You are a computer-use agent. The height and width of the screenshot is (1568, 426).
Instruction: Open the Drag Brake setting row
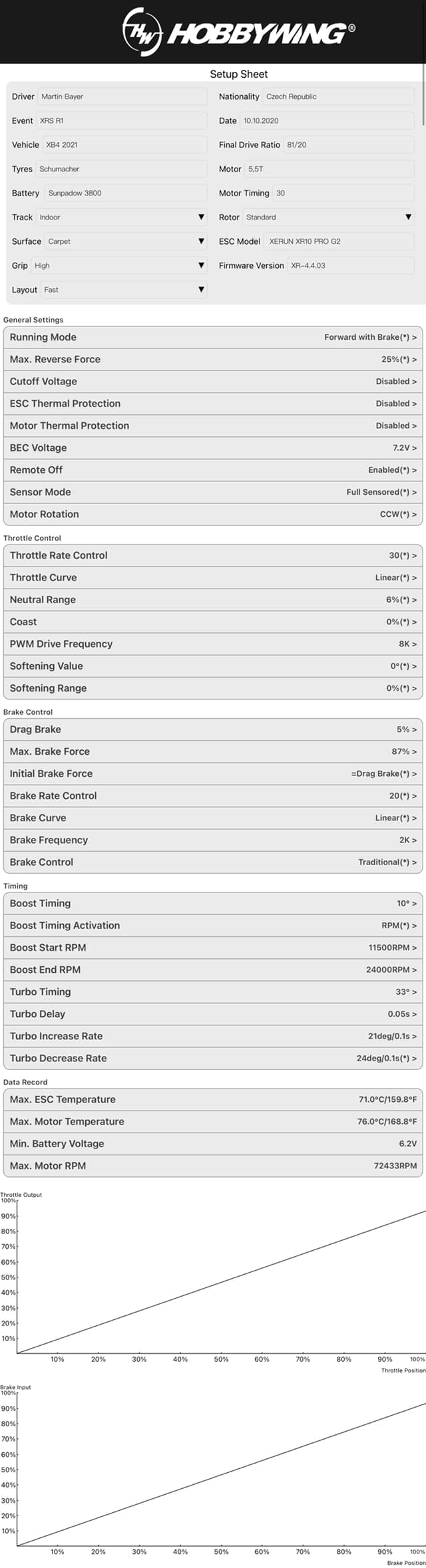(213, 729)
